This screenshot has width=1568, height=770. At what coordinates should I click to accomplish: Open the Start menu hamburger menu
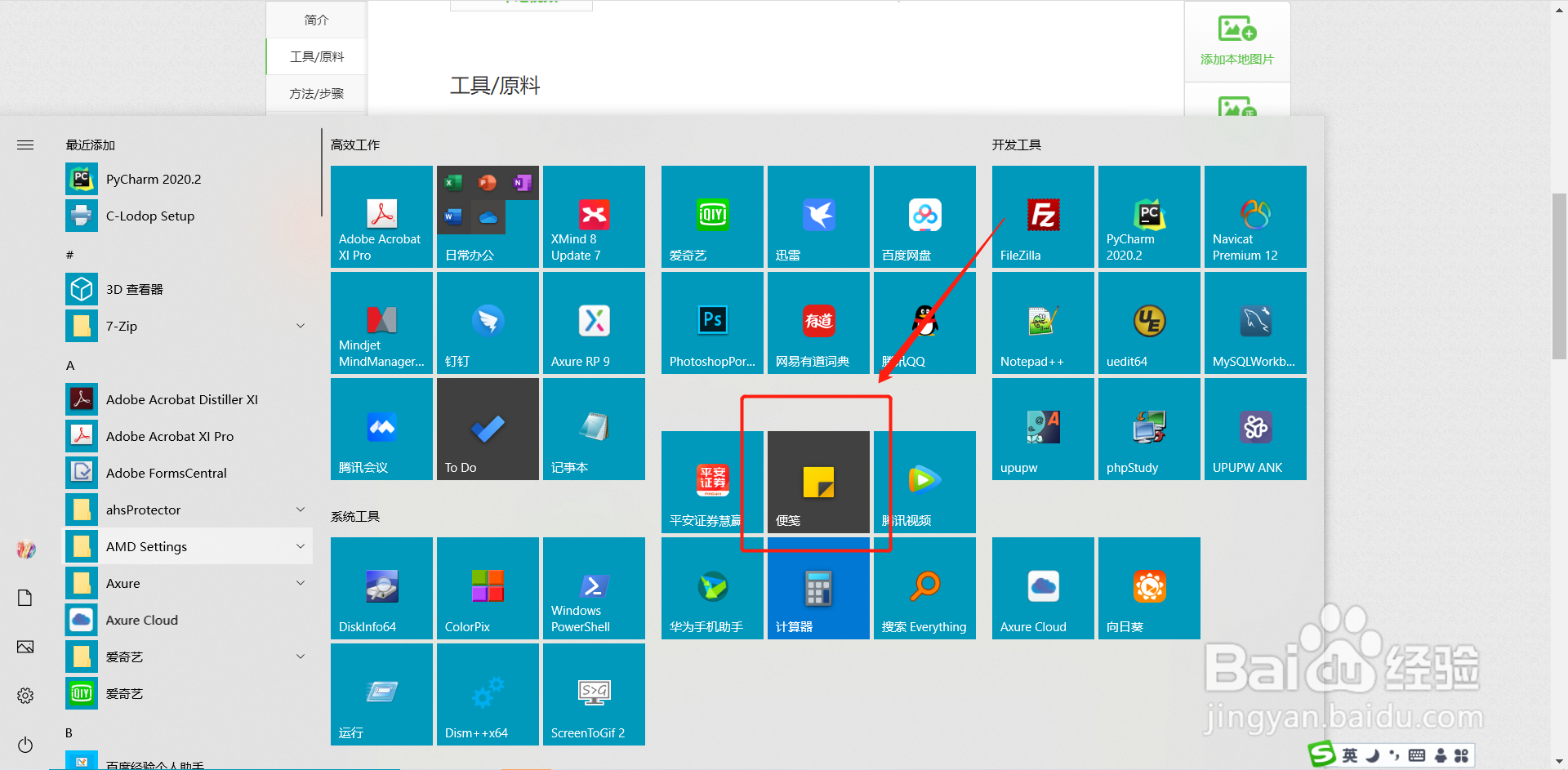coord(25,145)
